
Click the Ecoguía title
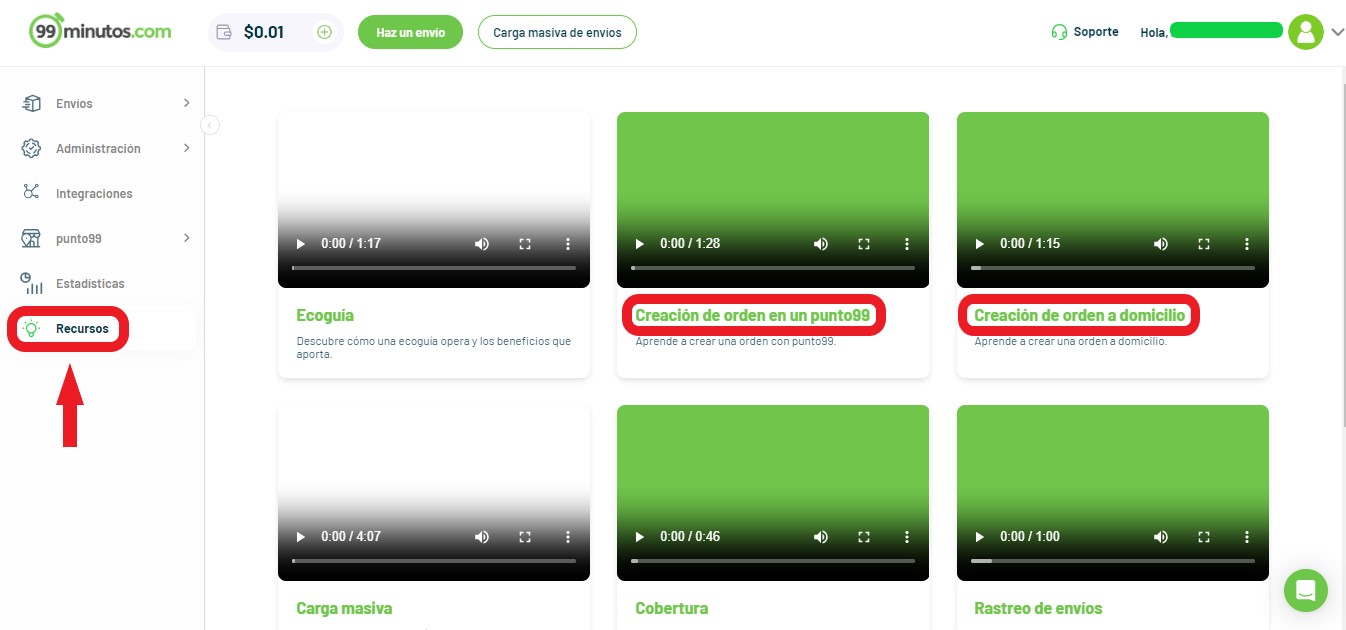coord(325,315)
